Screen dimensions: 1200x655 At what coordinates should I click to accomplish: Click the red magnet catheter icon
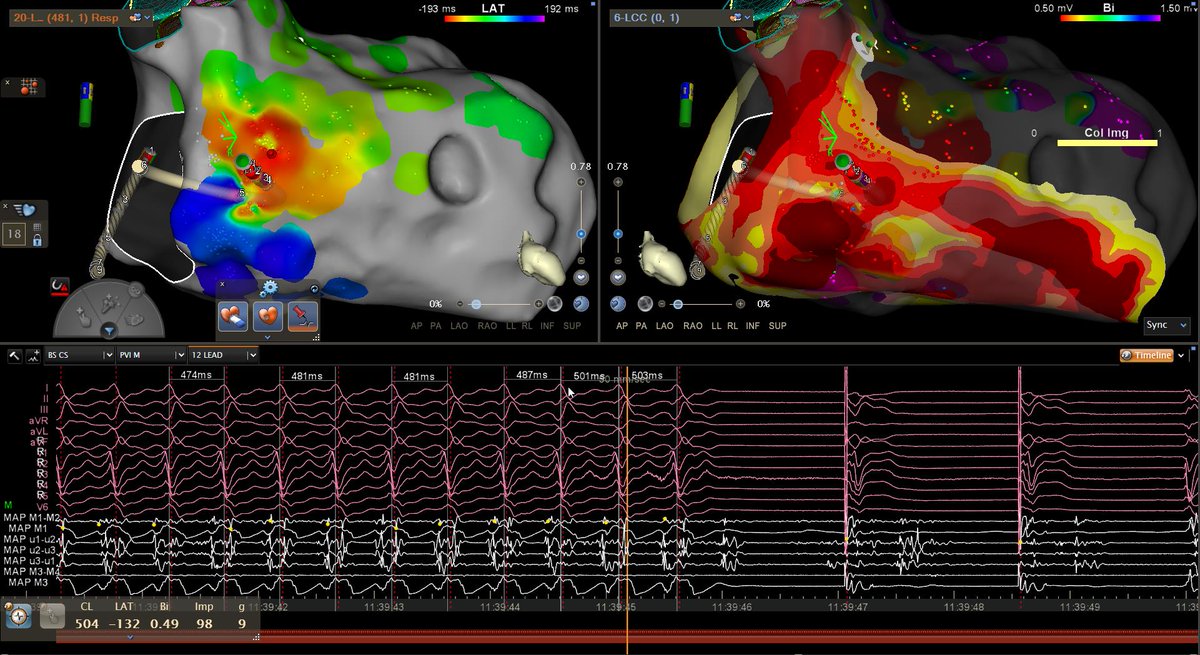tap(61, 288)
